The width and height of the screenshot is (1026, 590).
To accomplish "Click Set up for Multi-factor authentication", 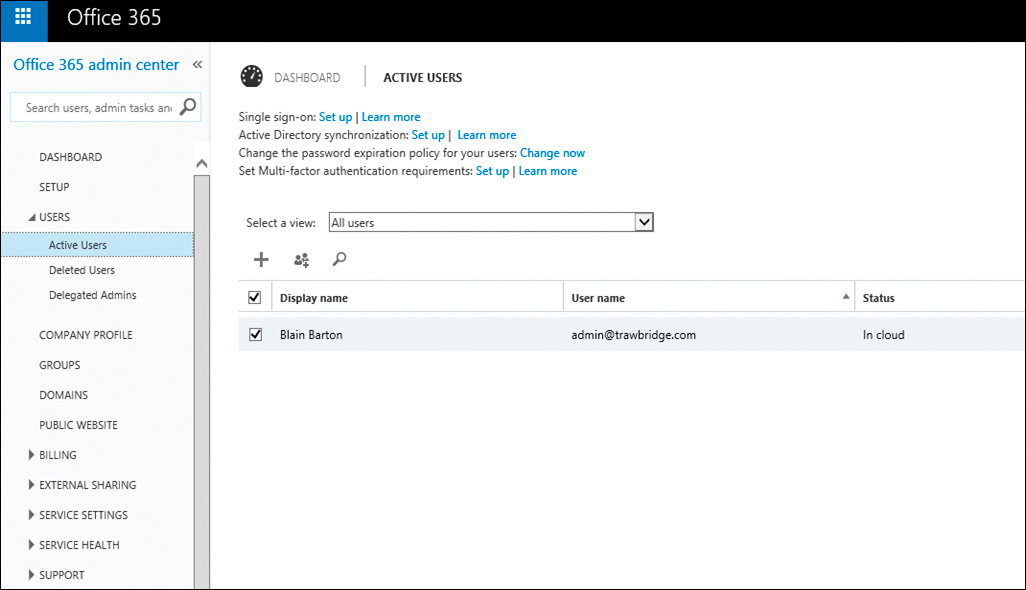I will click(492, 171).
